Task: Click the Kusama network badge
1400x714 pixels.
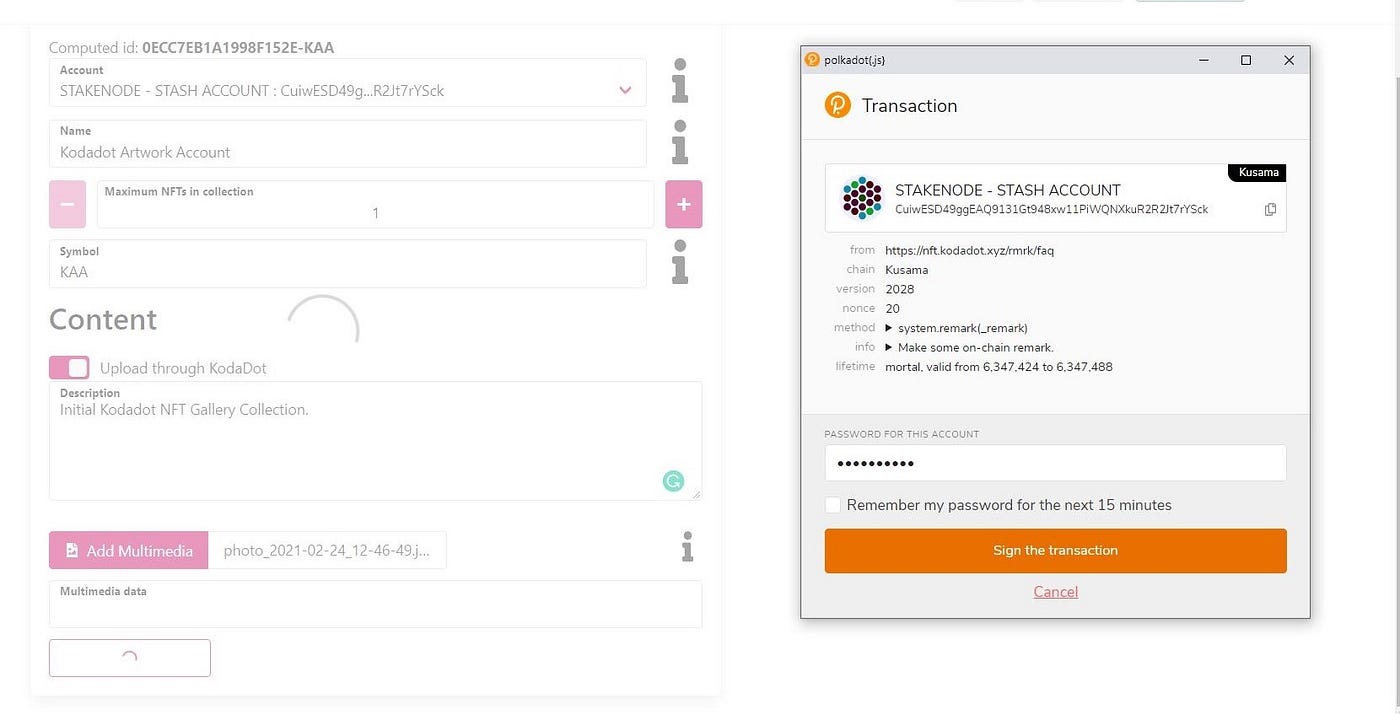Action: tap(1257, 172)
